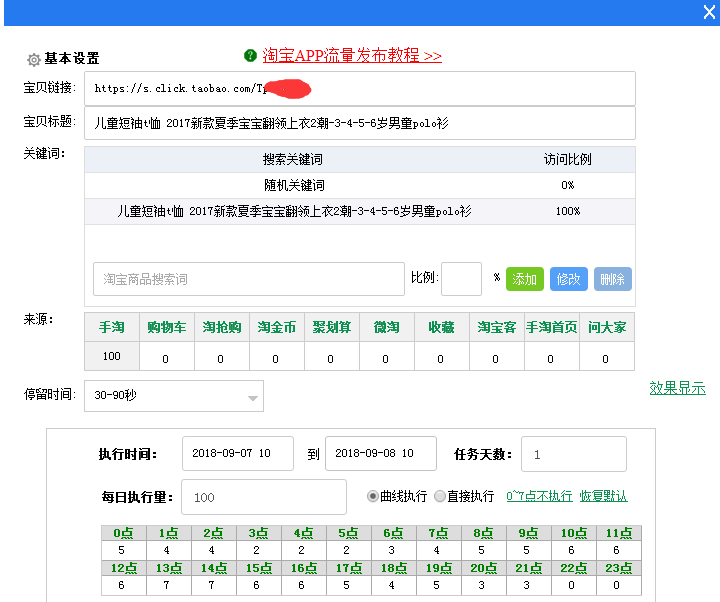Click the gear icon beside 基本设置
720x602 pixels.
pos(33,60)
